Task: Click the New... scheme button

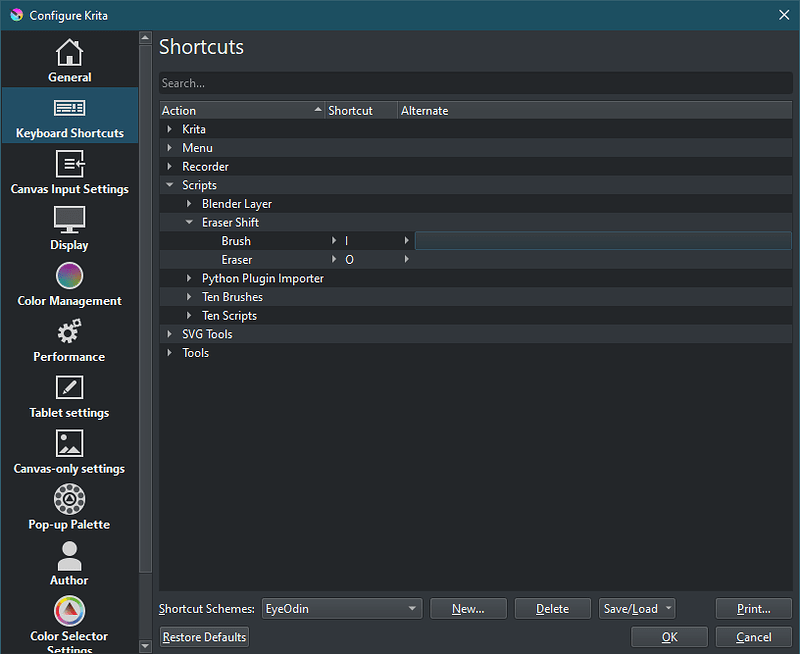Action: click(x=468, y=608)
